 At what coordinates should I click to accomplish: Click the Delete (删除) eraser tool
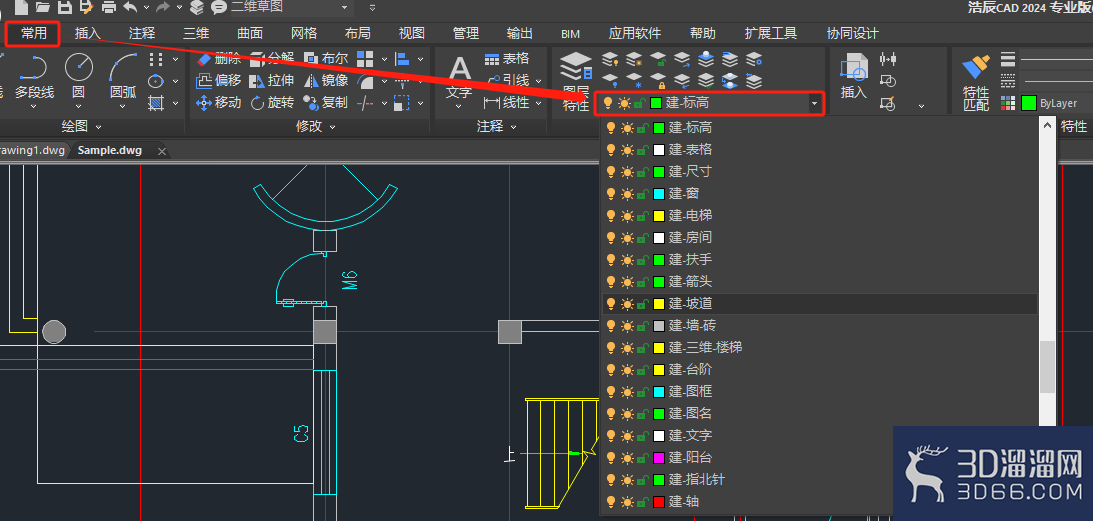(x=219, y=58)
